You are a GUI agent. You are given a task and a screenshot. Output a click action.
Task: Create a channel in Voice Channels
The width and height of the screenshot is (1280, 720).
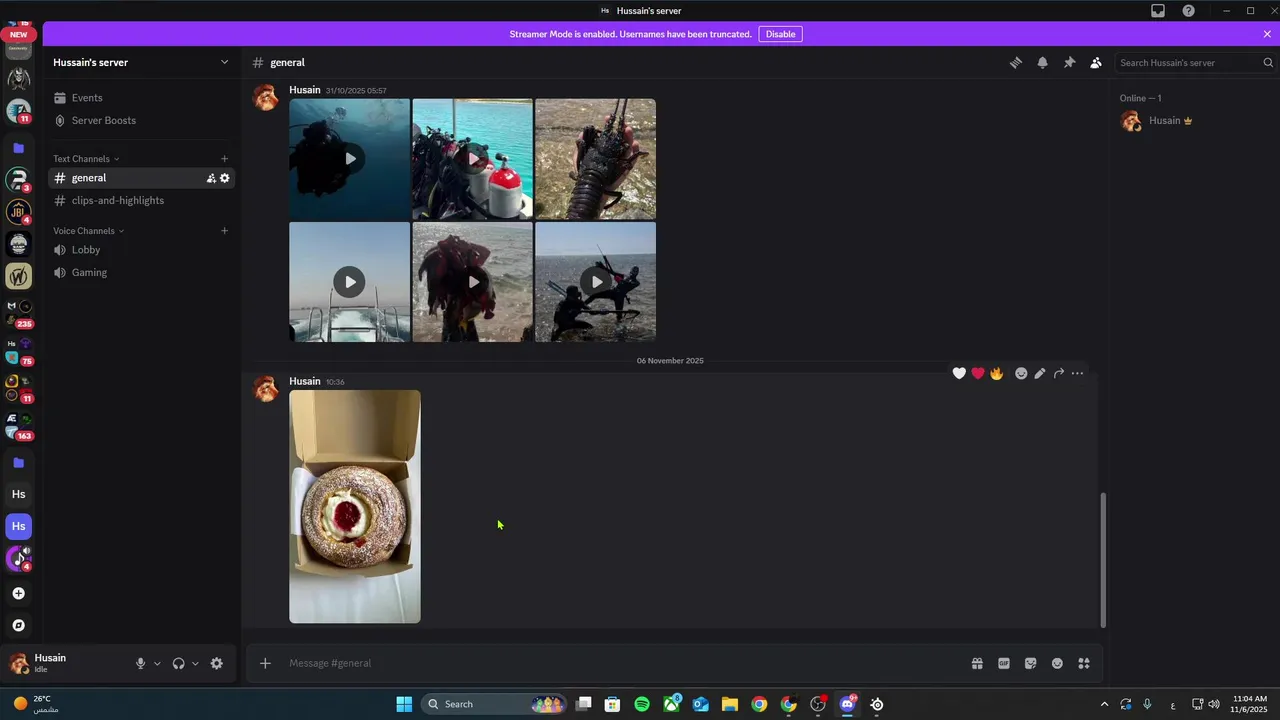click(x=224, y=231)
